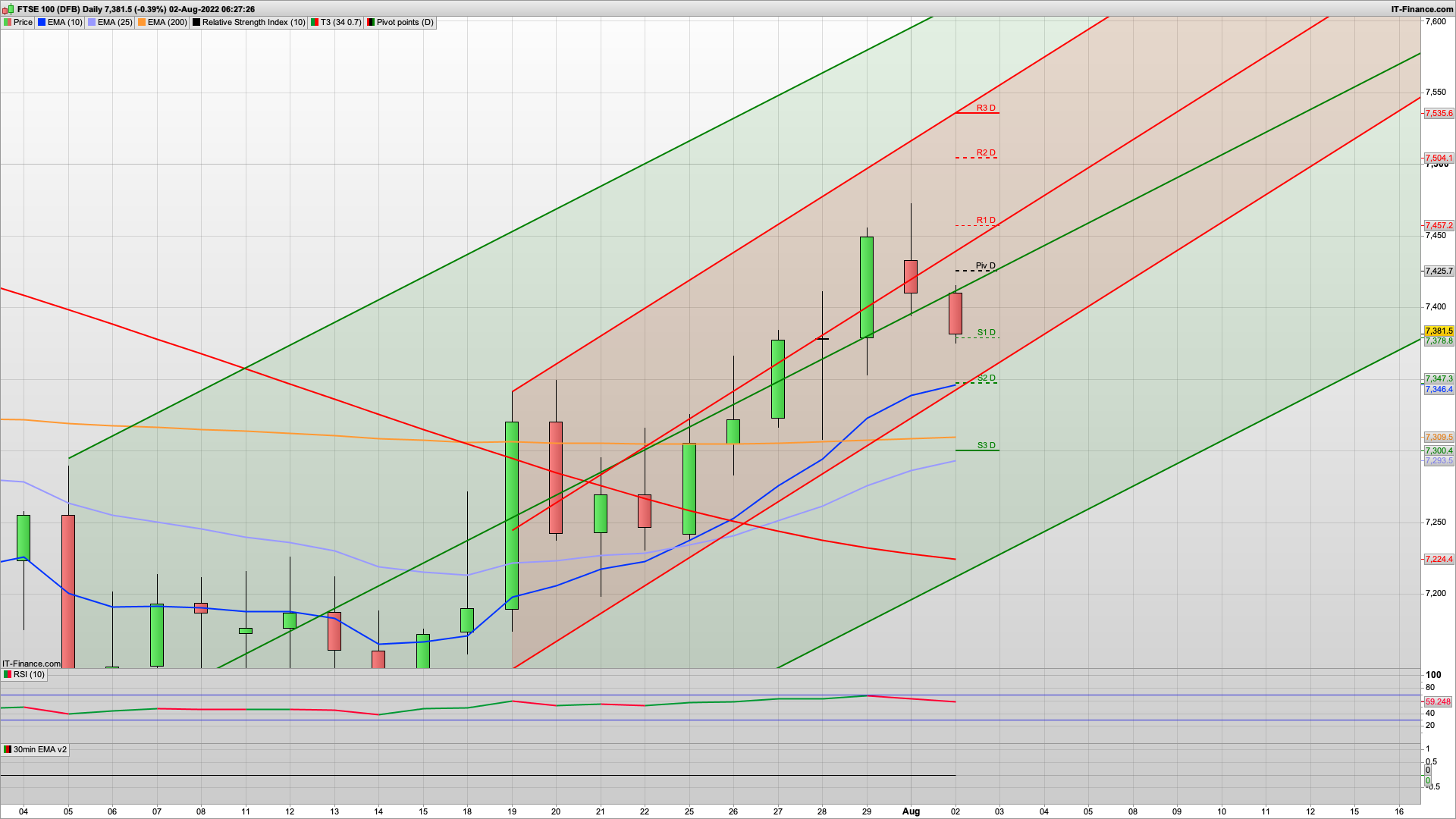
Task: Click the green candle on the 25th
Action: pyautogui.click(x=689, y=489)
